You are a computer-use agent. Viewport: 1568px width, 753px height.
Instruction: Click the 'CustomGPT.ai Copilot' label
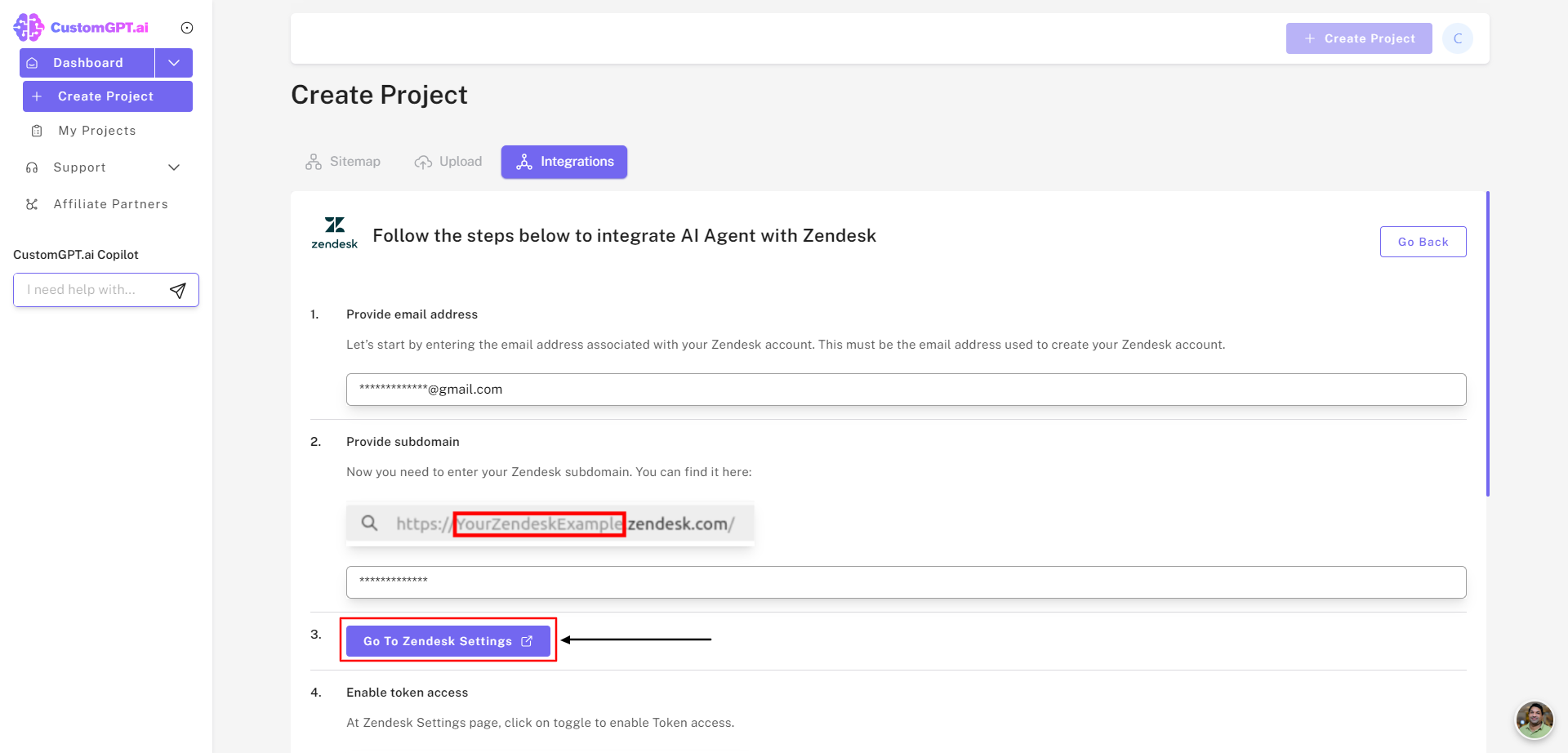point(76,255)
